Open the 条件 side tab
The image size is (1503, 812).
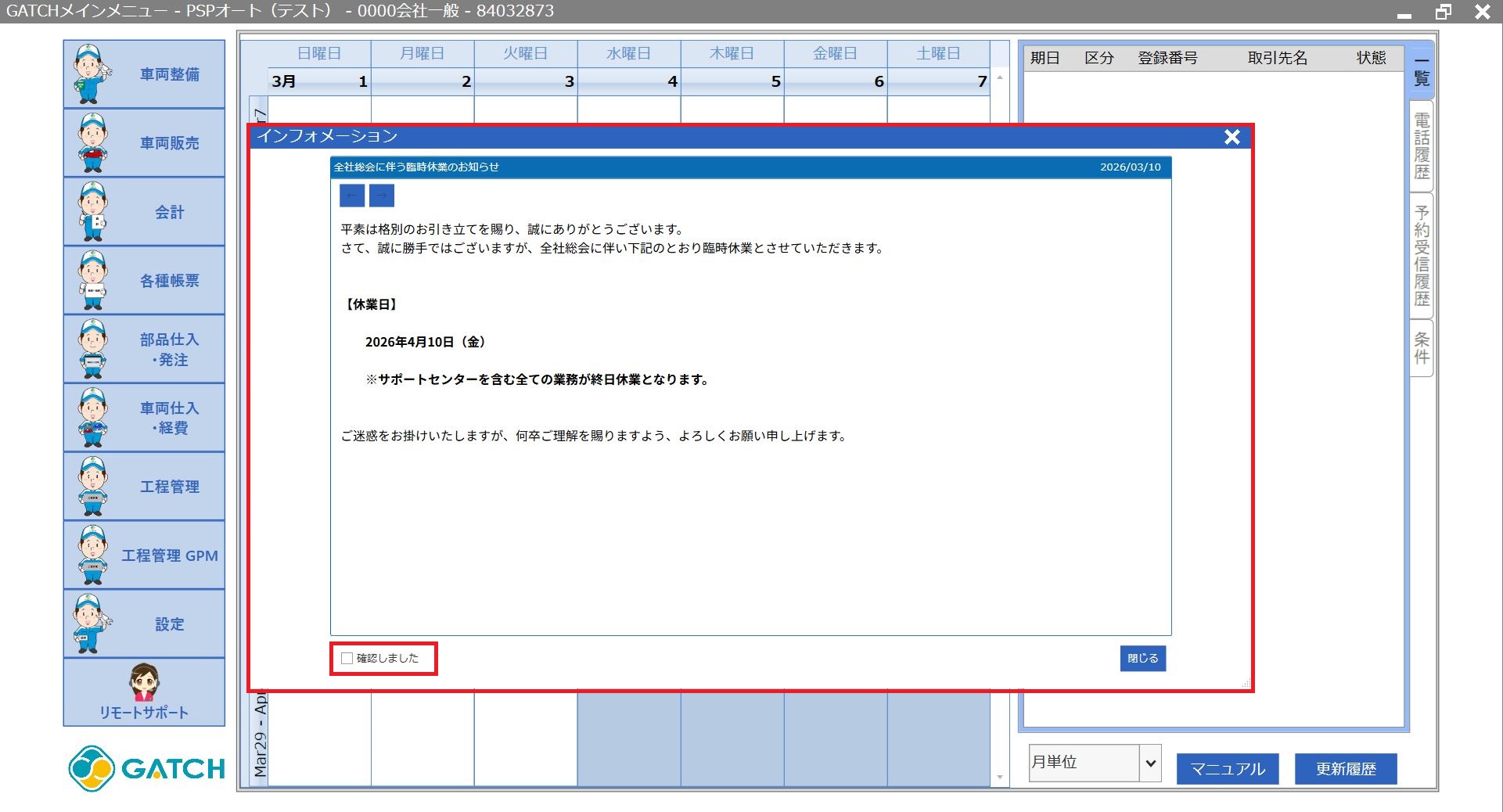1422,348
